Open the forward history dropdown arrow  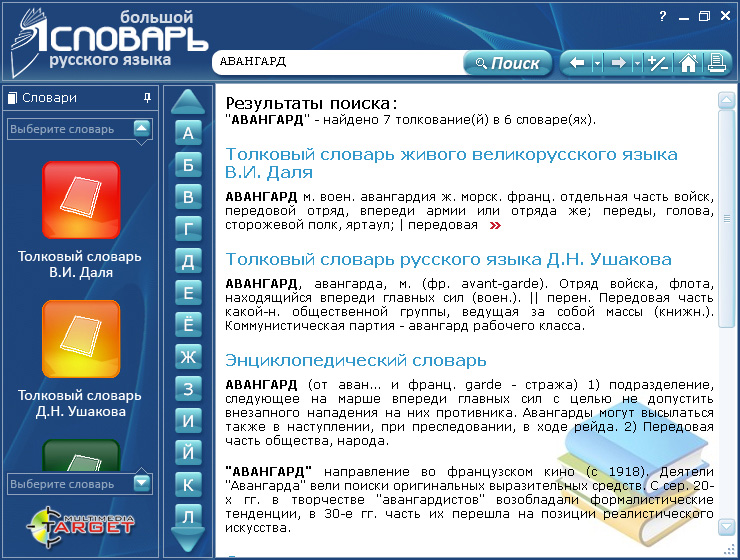(x=638, y=63)
